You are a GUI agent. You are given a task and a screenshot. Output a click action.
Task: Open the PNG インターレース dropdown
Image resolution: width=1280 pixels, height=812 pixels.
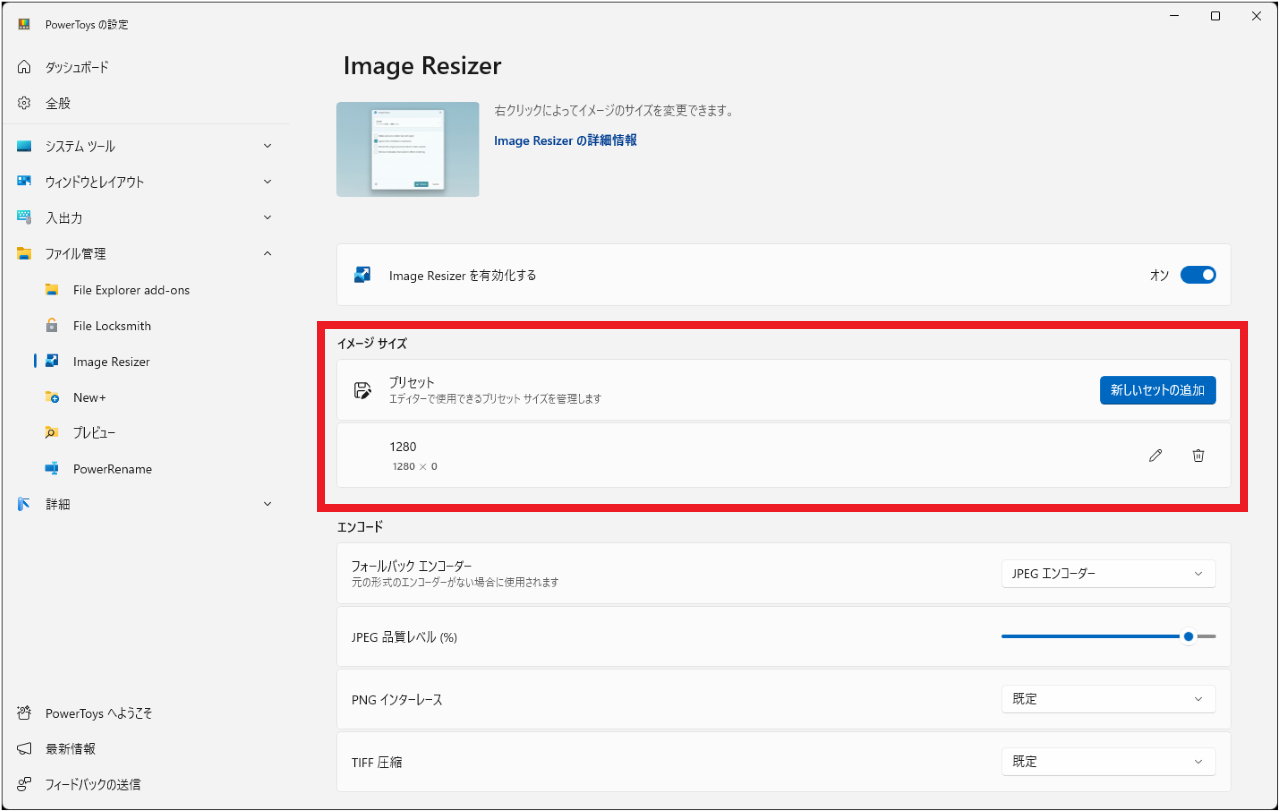point(1108,699)
